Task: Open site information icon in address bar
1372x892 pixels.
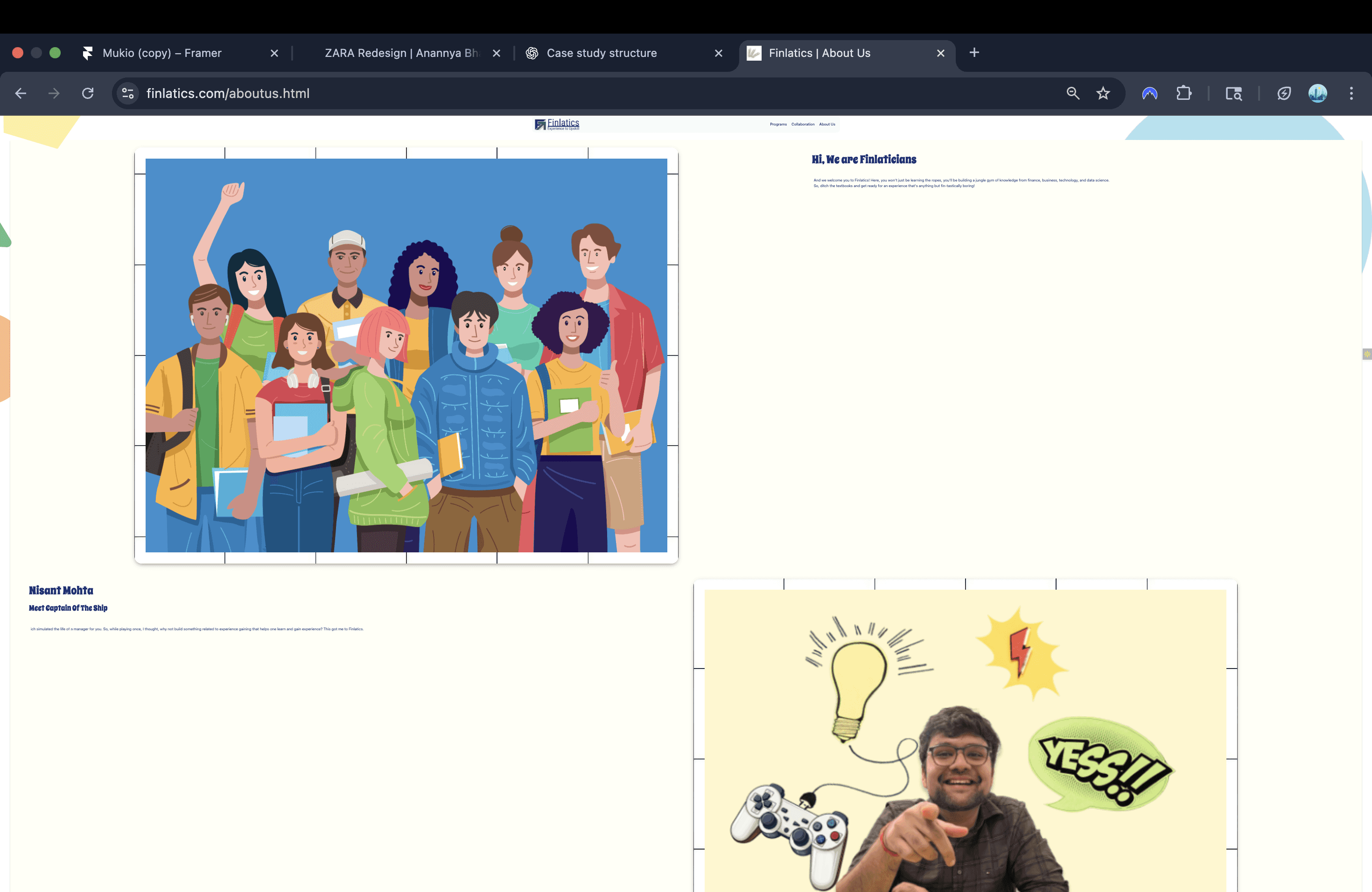Action: coord(127,93)
